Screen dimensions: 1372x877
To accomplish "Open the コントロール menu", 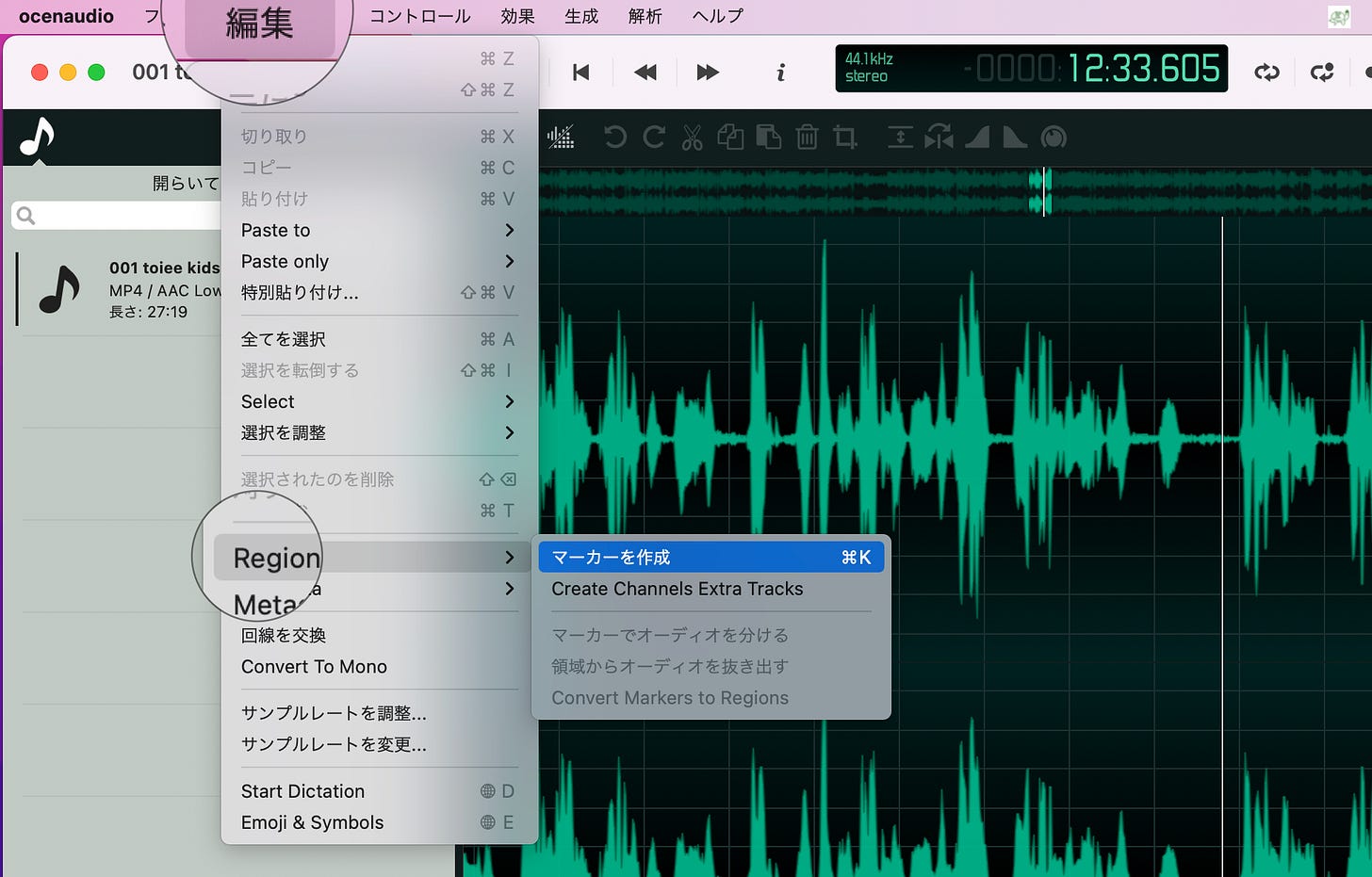I will tap(420, 16).
